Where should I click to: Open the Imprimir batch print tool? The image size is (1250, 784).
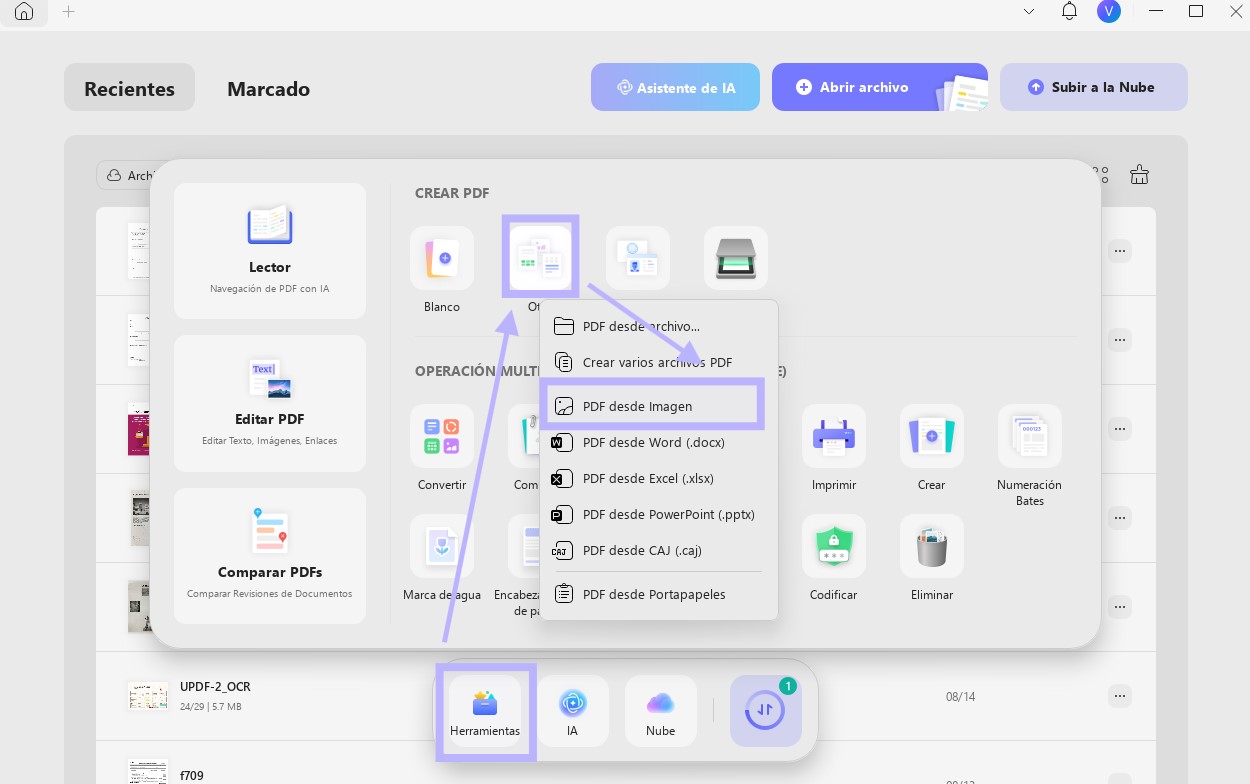pyautogui.click(x=834, y=436)
